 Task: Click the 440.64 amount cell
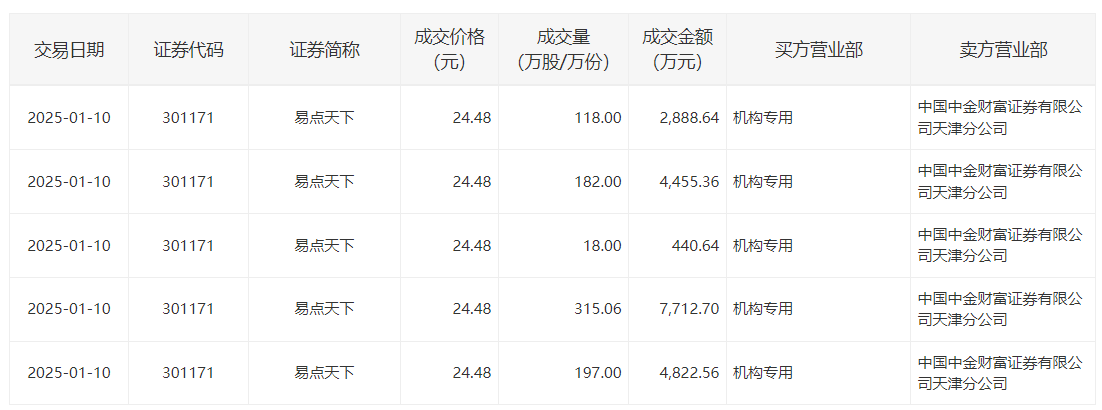(x=694, y=246)
